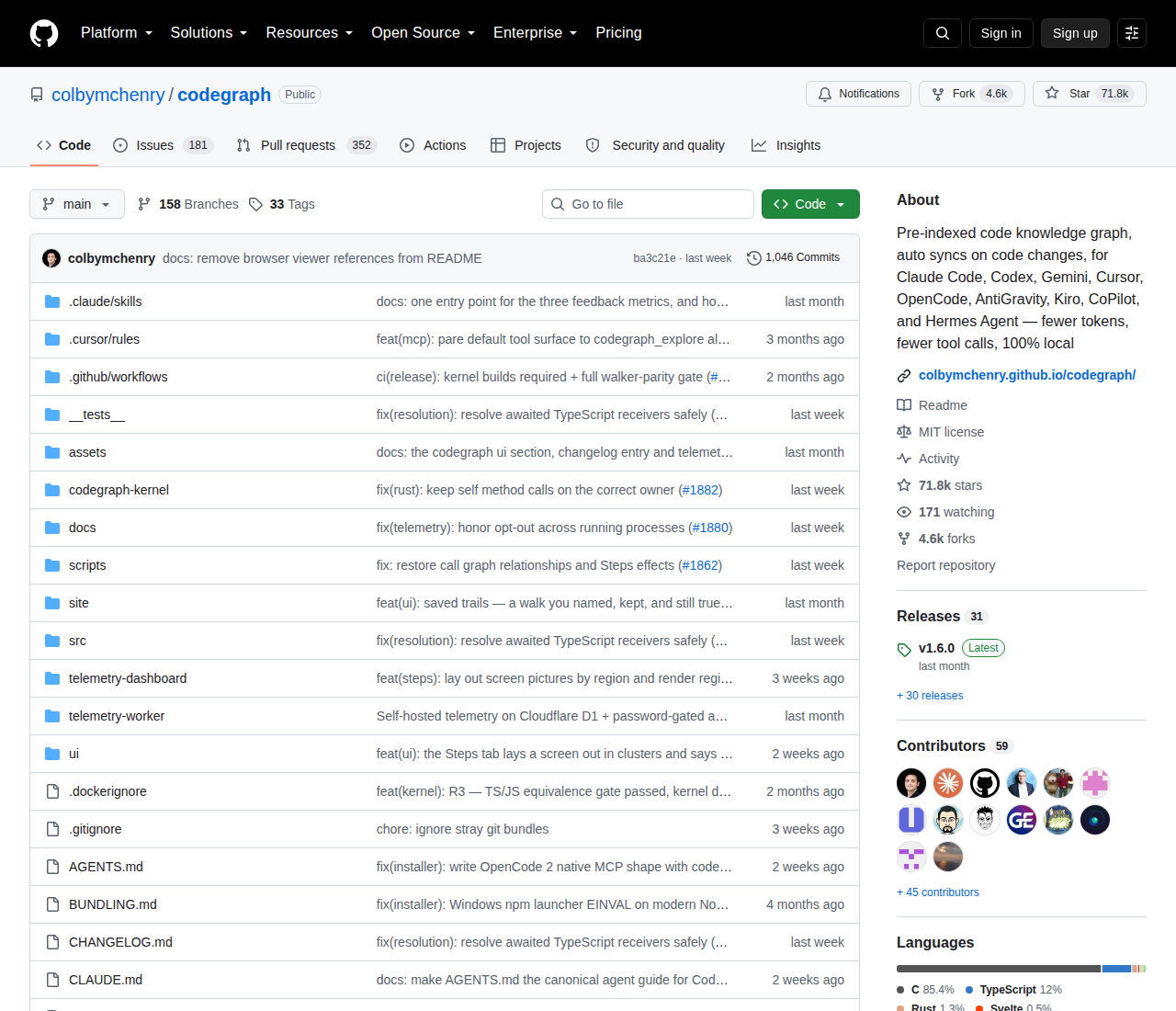Screen dimensions: 1176x1011
Task: Click the Go to file search field
Action: pyautogui.click(x=648, y=204)
